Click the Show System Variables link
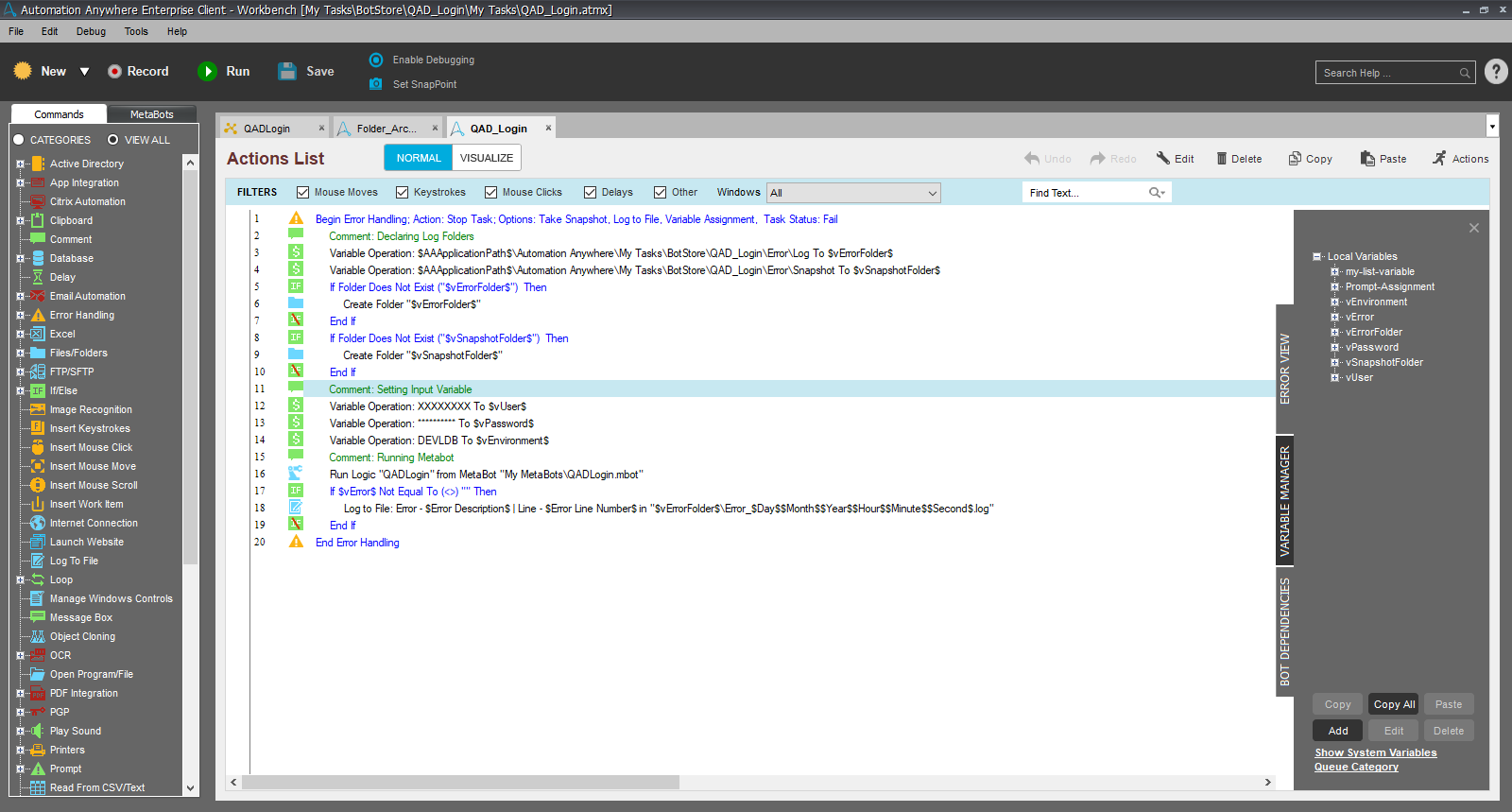The height and width of the screenshot is (812, 1512). [x=1375, y=752]
